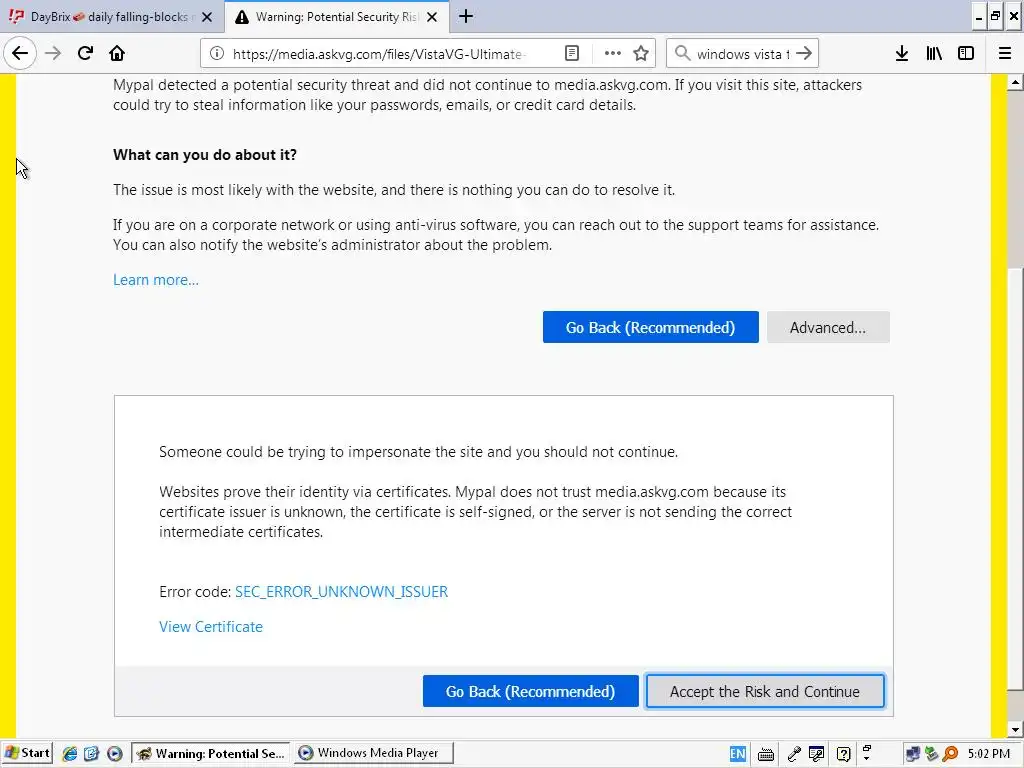Show site information in the address bar
Image resolution: width=1024 pixels, height=768 pixels.
pos(217,54)
